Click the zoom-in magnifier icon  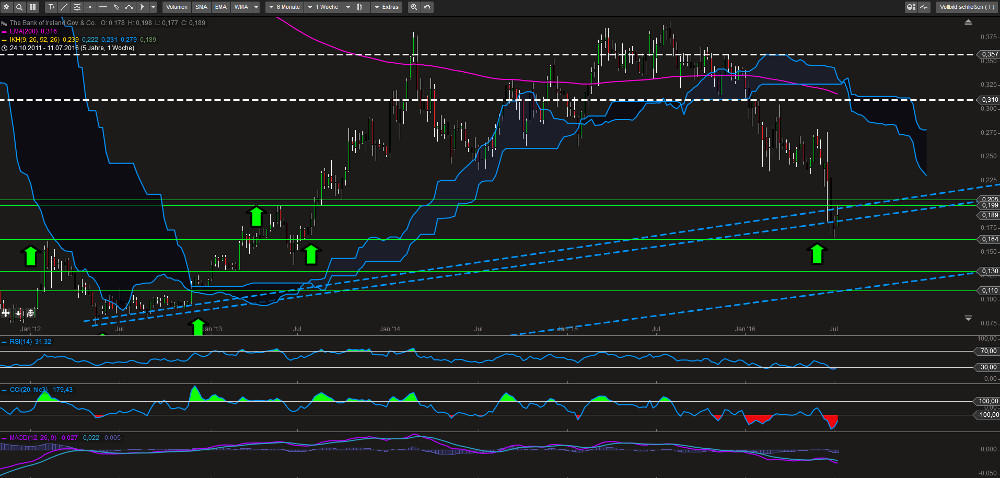coord(414,7)
